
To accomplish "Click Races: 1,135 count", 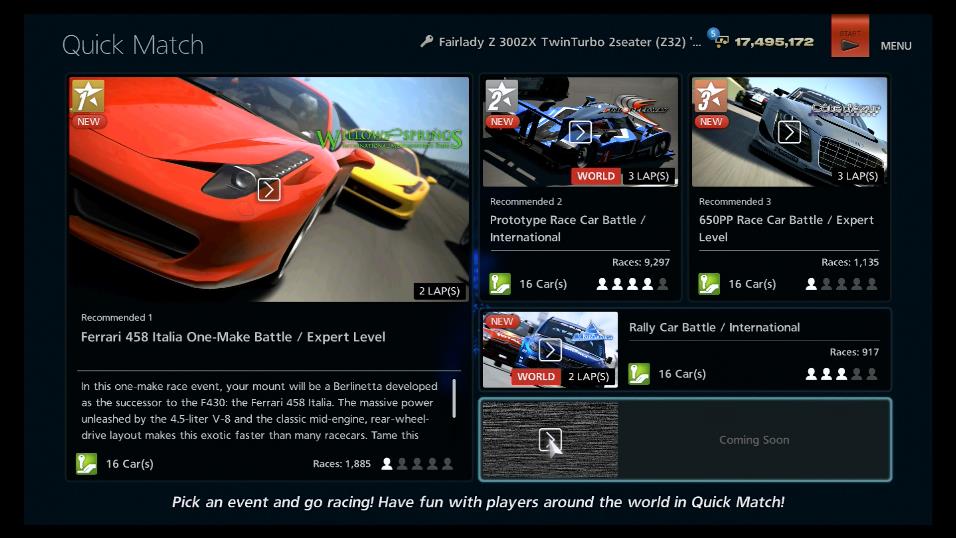I will pyautogui.click(x=850, y=262).
